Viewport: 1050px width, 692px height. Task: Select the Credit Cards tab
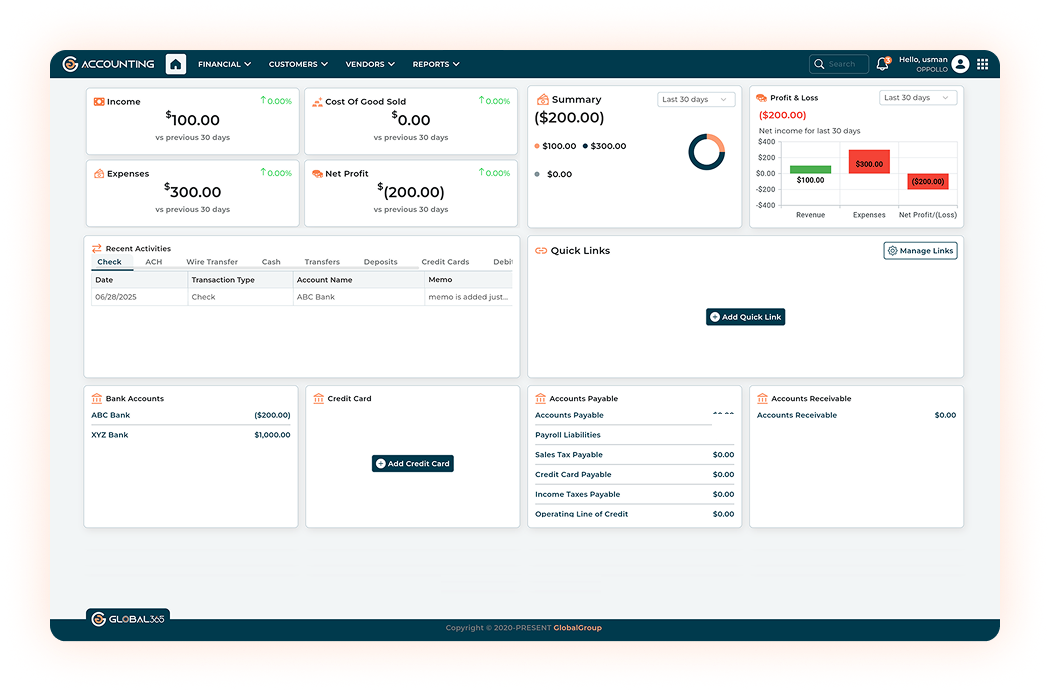pos(445,262)
